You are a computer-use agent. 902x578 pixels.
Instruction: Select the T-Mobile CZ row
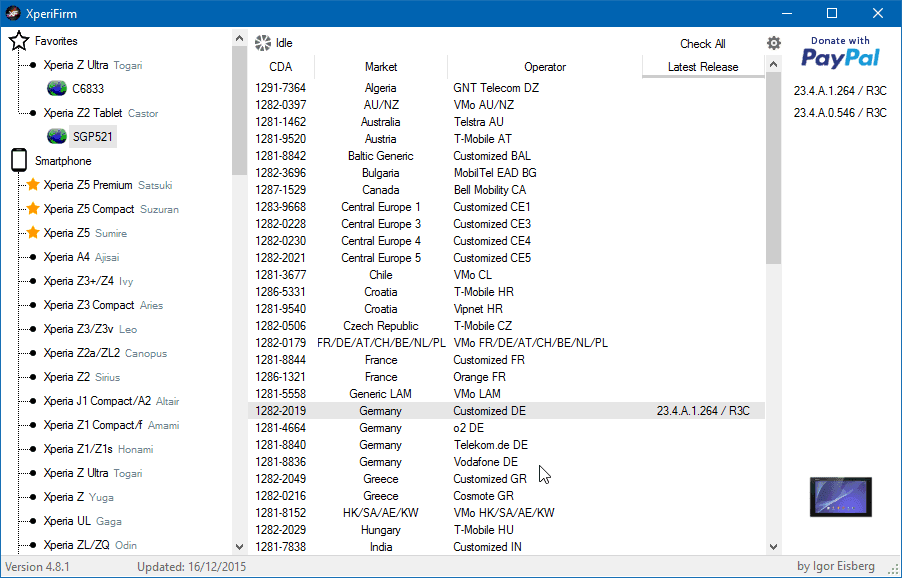[x=506, y=326]
